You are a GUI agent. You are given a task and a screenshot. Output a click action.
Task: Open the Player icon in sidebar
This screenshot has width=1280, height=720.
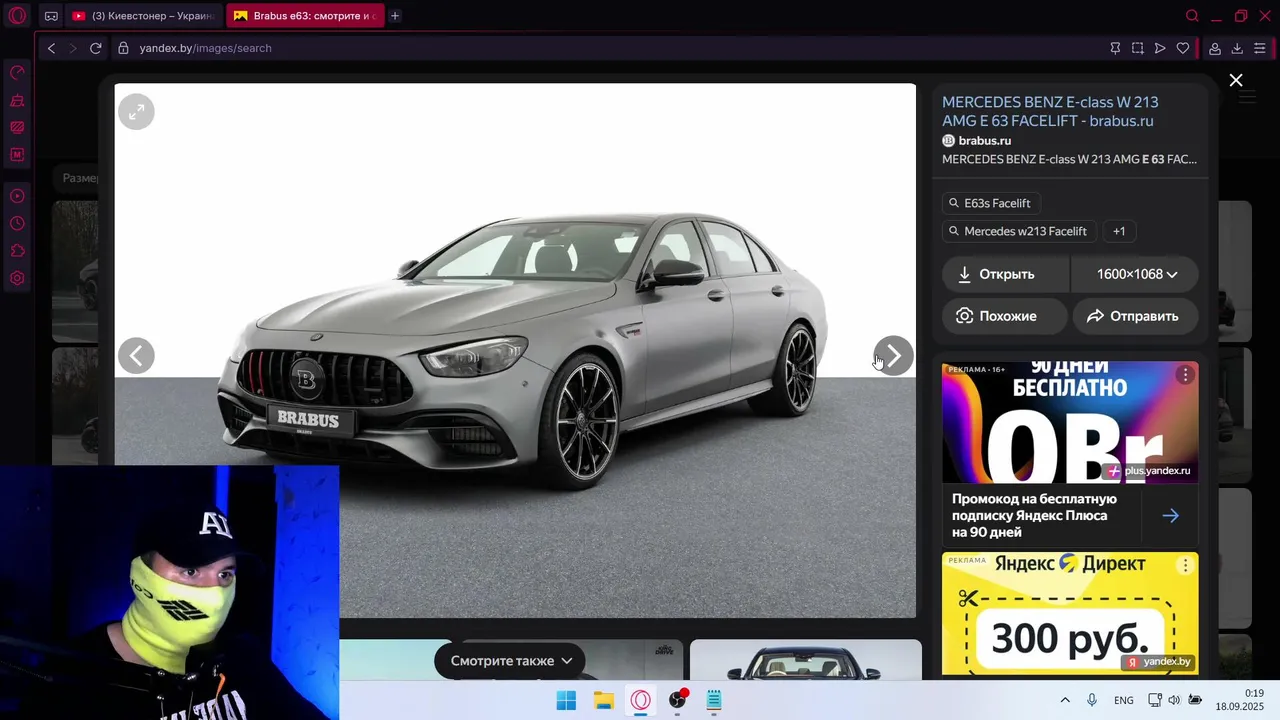click(17, 196)
